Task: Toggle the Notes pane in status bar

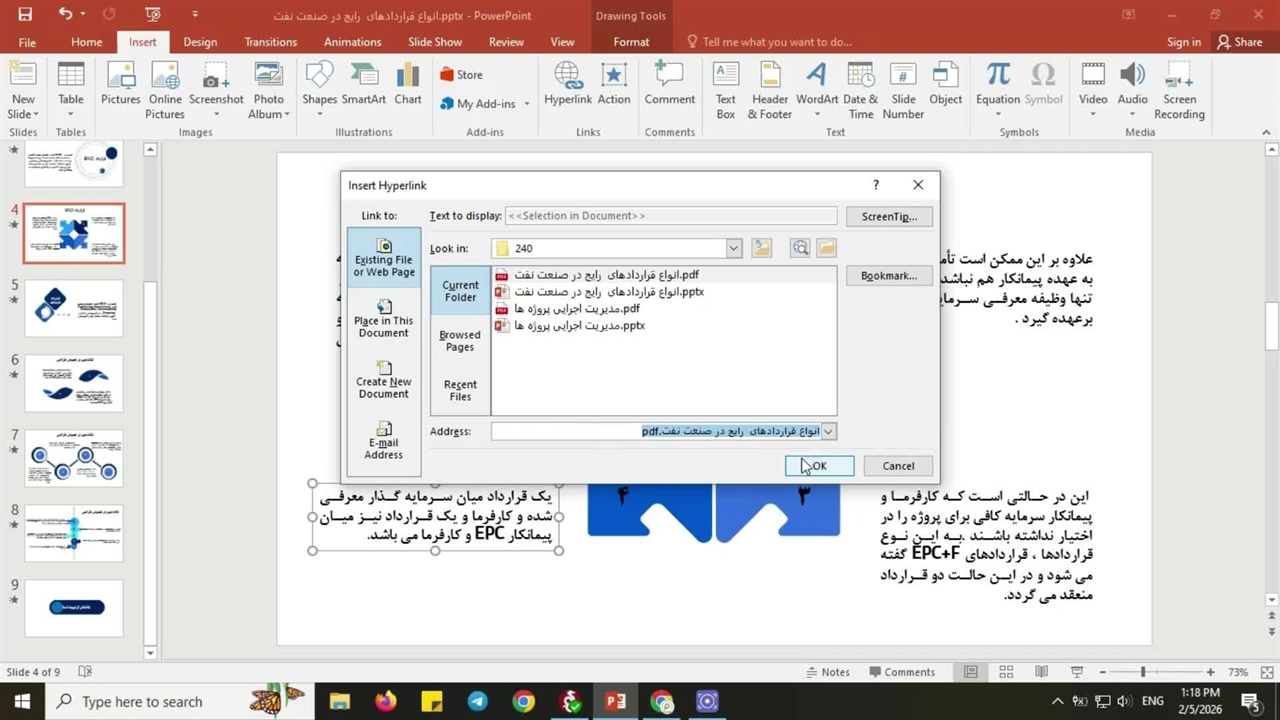Action: (x=826, y=672)
